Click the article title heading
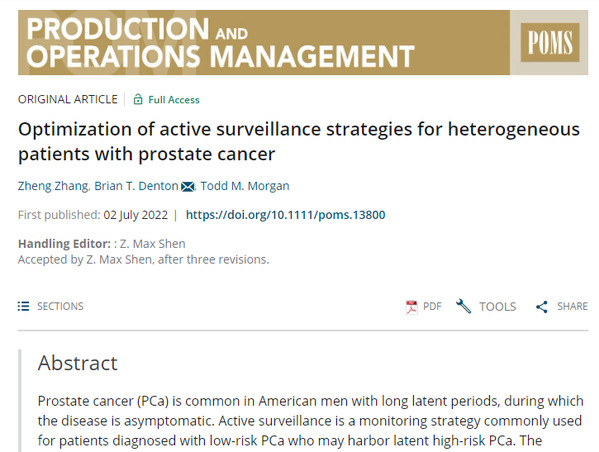The width and height of the screenshot is (599, 452). (299, 141)
